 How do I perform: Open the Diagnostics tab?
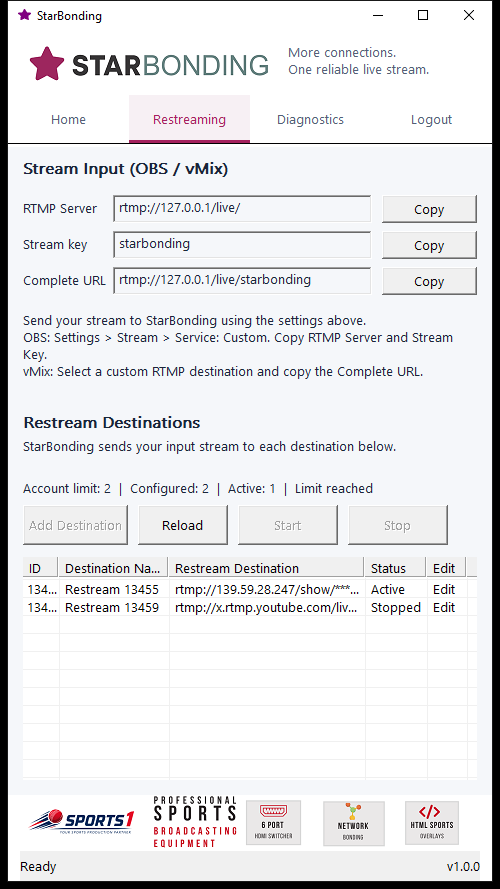pyautogui.click(x=310, y=120)
